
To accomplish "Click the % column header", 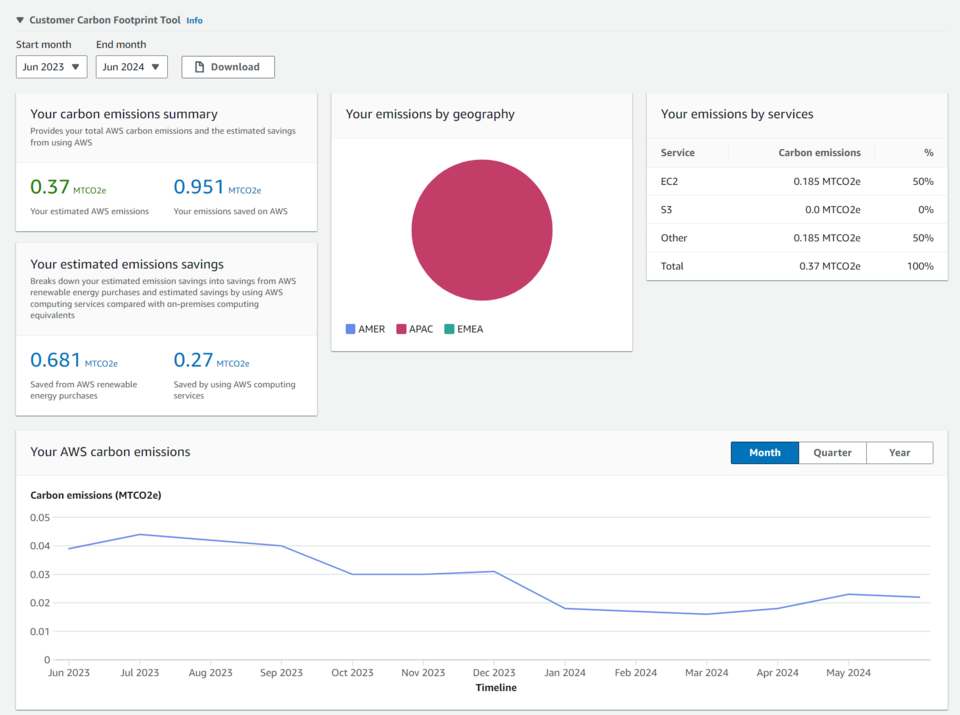I will coord(929,152).
